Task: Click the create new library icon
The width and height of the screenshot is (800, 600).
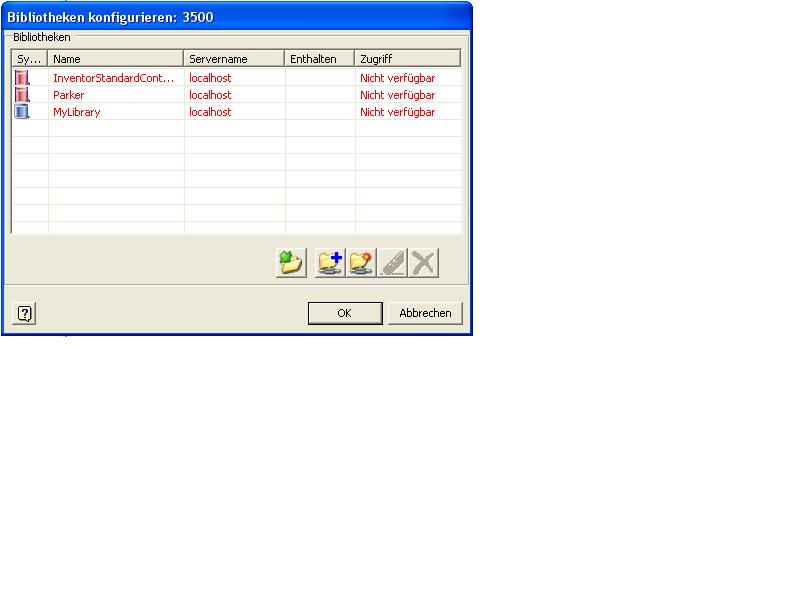Action: coord(361,263)
